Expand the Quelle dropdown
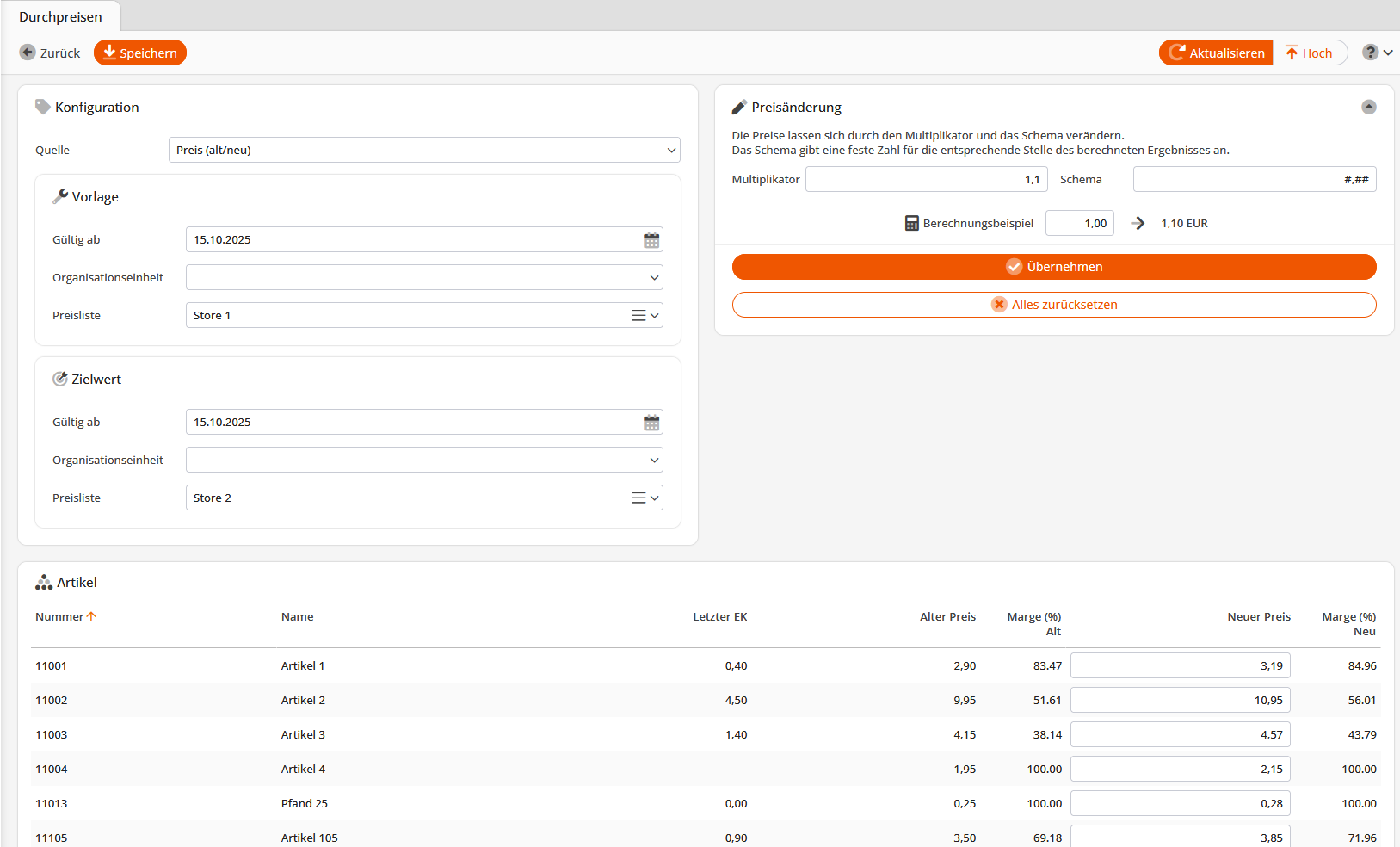The image size is (1400, 847). tap(671, 150)
